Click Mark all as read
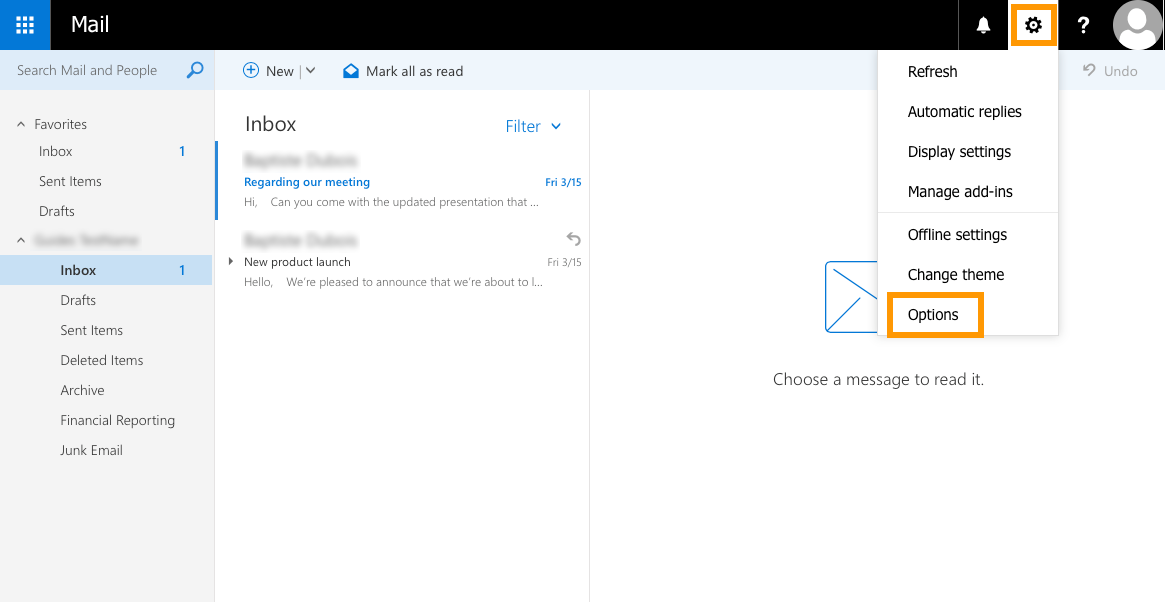The image size is (1165, 602). pos(403,70)
